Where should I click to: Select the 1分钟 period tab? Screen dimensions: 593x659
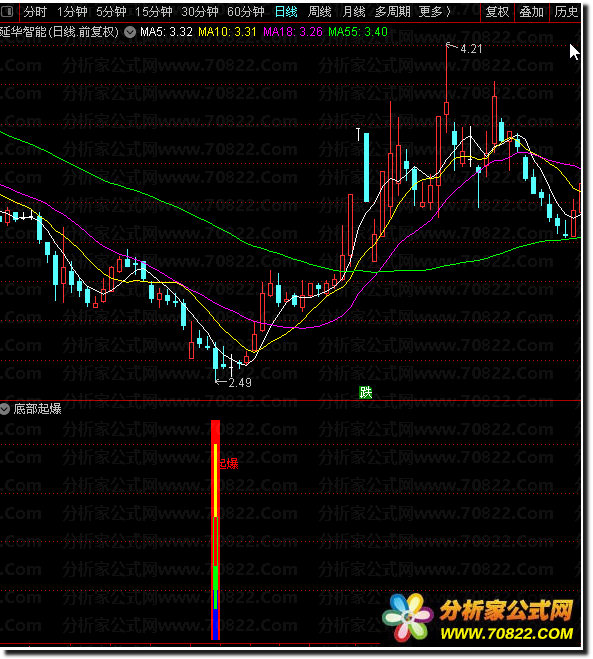coord(72,12)
